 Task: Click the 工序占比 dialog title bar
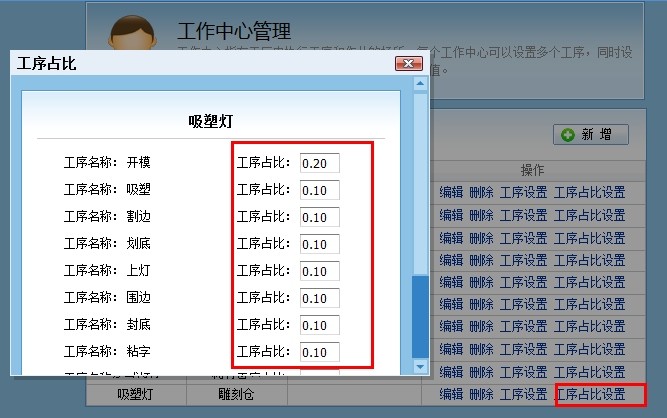(200, 64)
